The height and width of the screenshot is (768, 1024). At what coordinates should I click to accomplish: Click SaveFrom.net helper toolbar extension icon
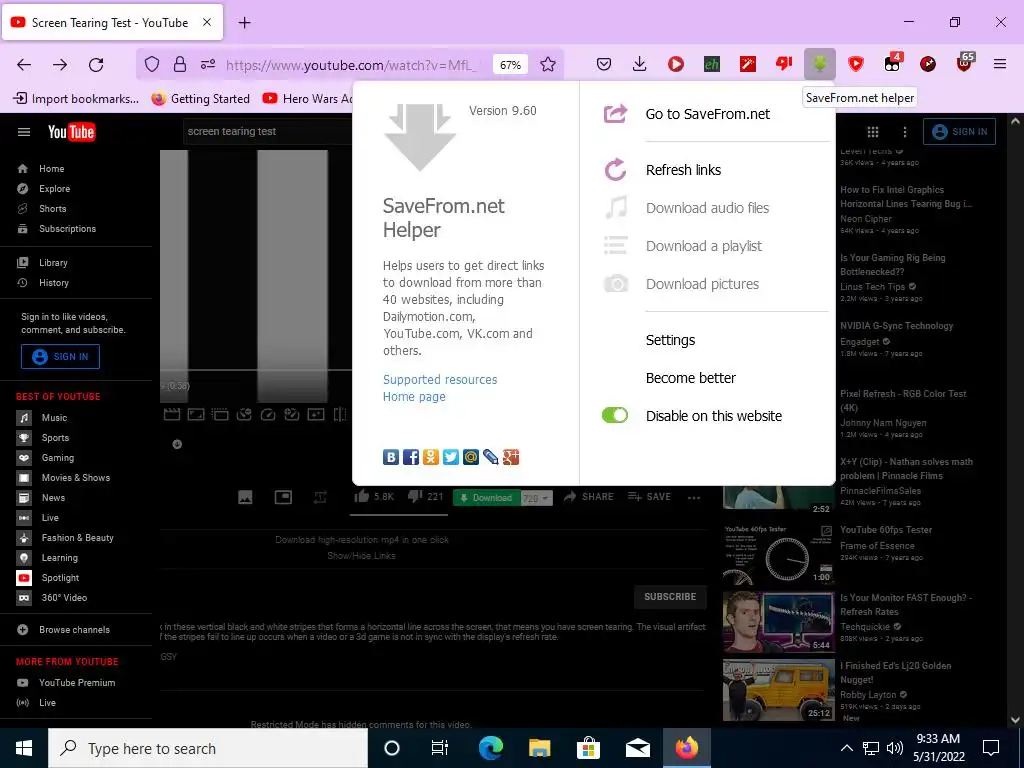[820, 64]
